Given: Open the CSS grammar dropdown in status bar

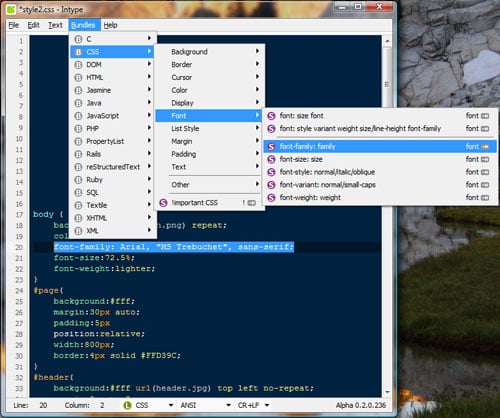Looking at the screenshot, I should pyautogui.click(x=171, y=405).
